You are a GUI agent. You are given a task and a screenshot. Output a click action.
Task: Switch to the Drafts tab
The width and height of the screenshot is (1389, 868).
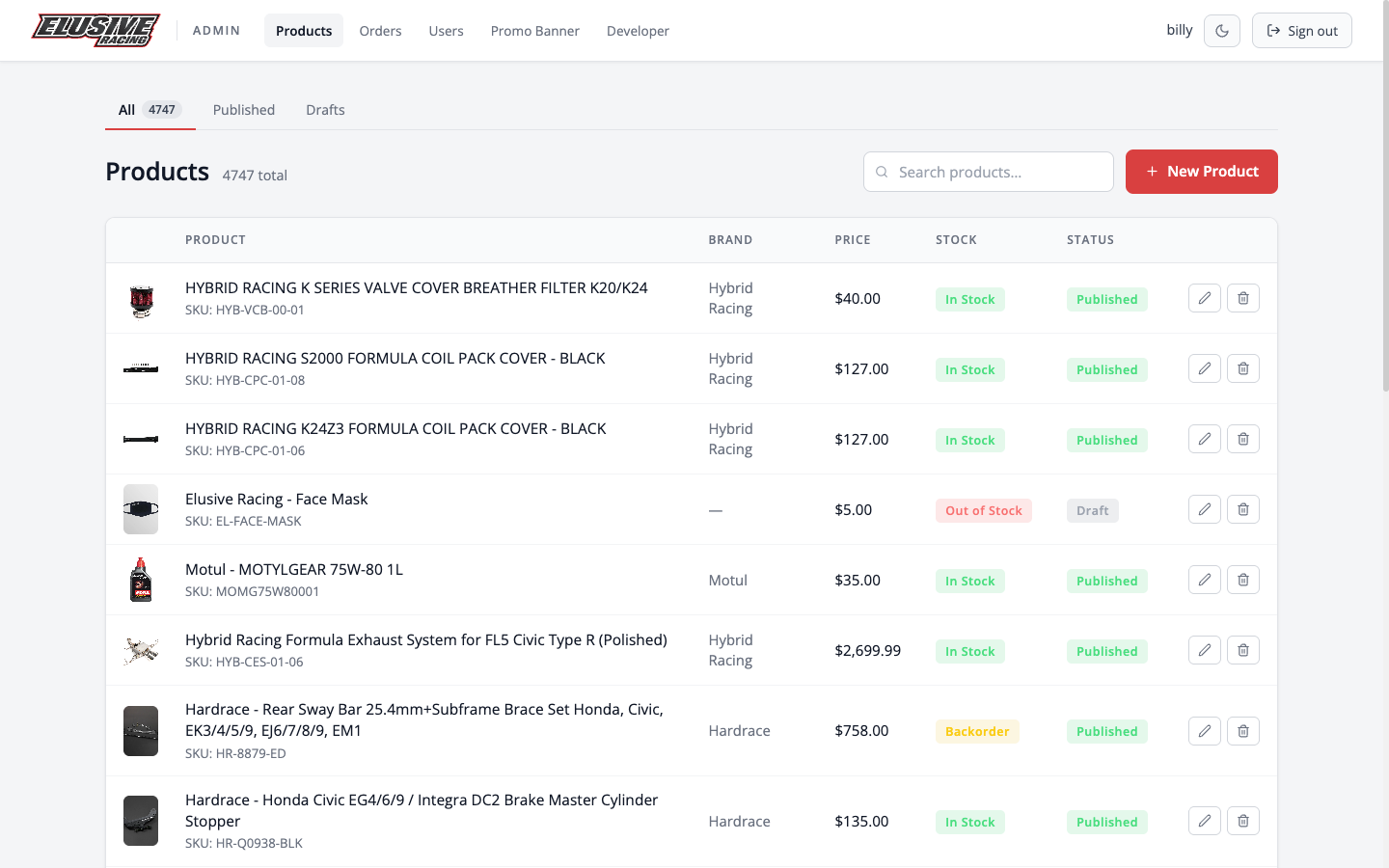pyautogui.click(x=325, y=110)
